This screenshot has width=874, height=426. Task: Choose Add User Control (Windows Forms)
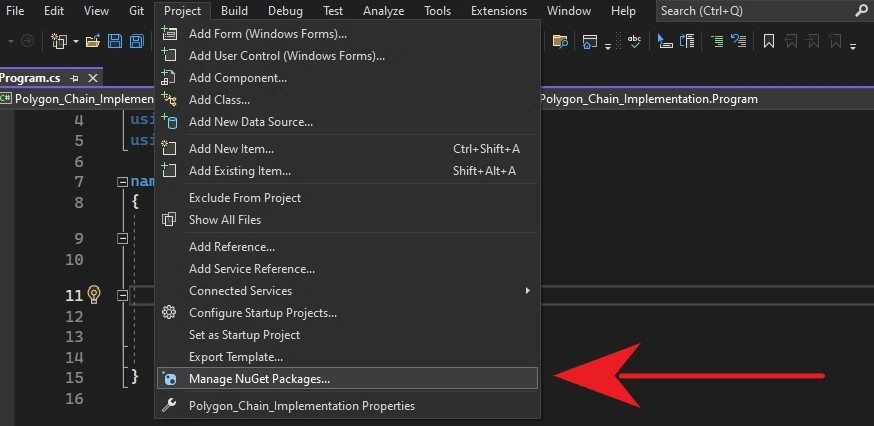[347, 56]
